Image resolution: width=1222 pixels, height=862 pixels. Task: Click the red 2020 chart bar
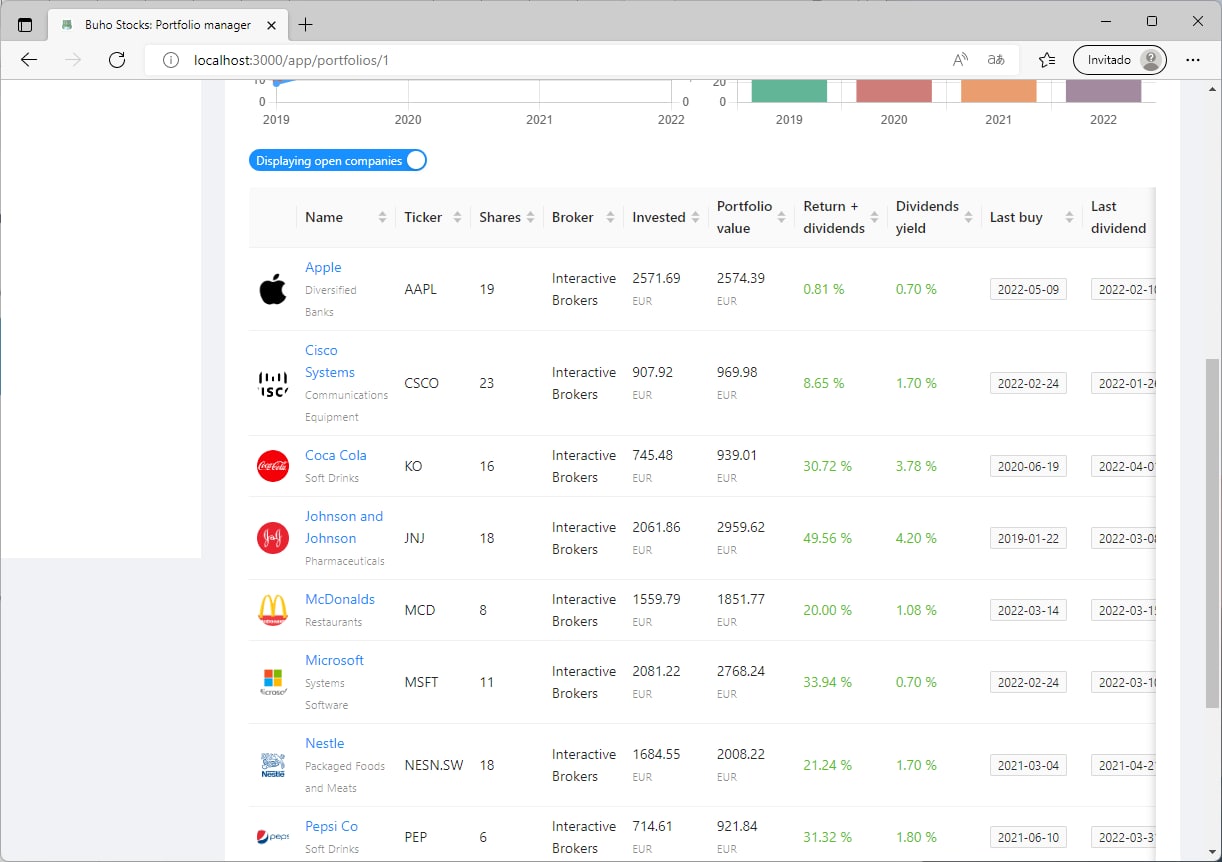(x=894, y=91)
